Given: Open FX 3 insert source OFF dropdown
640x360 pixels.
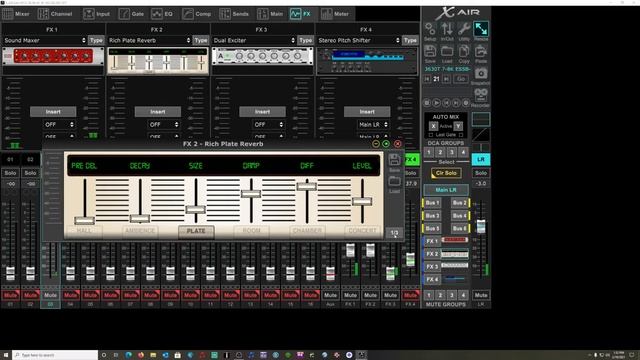Looking at the screenshot, I should click(x=268, y=124).
